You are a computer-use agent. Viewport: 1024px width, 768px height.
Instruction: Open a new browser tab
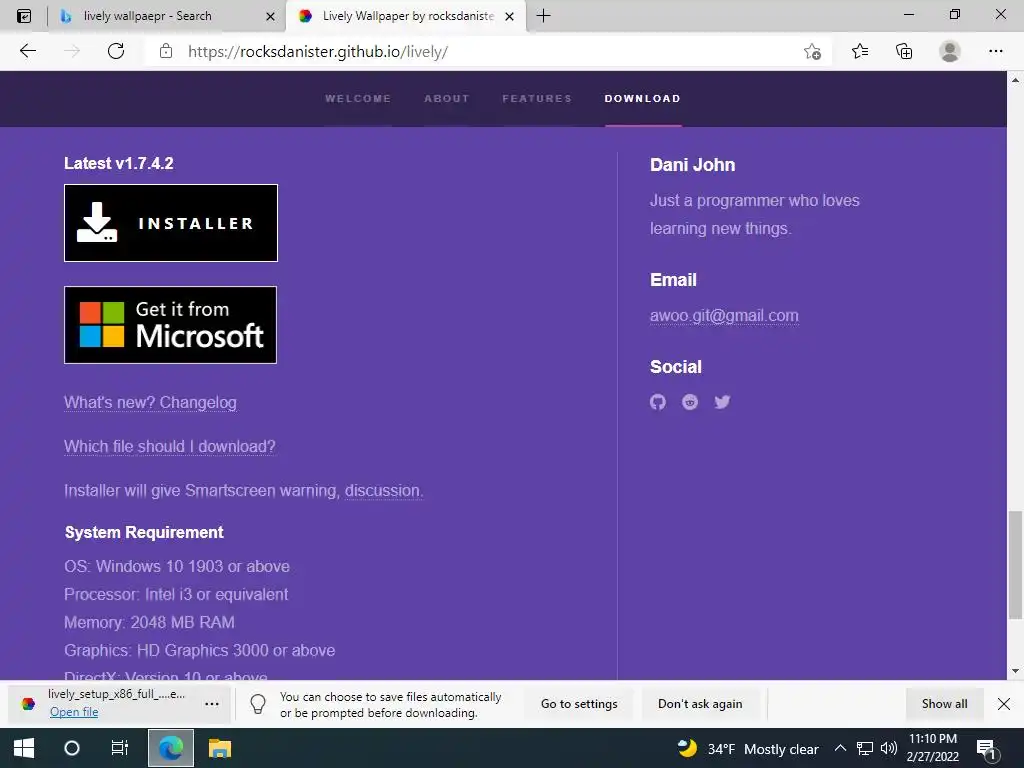coord(543,16)
